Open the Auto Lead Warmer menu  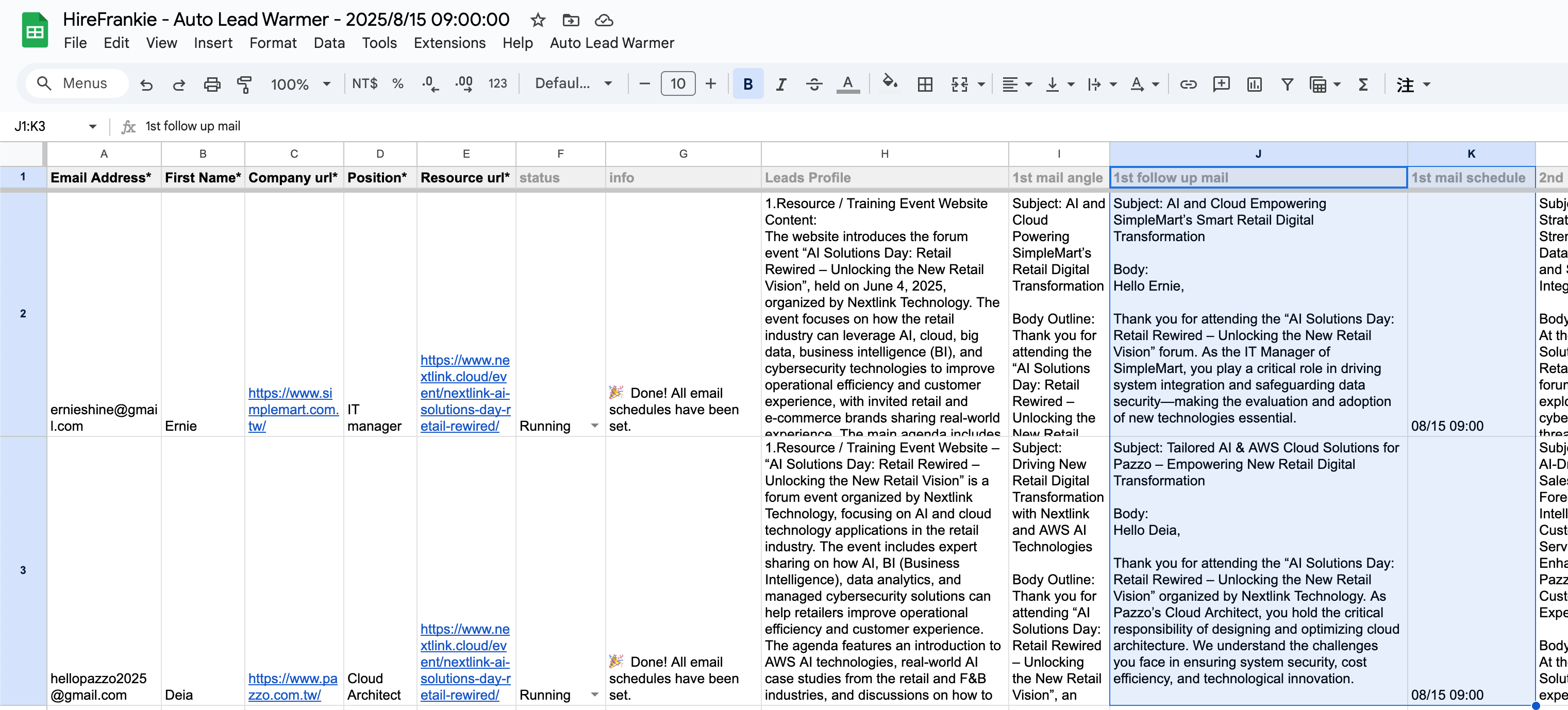[x=611, y=43]
